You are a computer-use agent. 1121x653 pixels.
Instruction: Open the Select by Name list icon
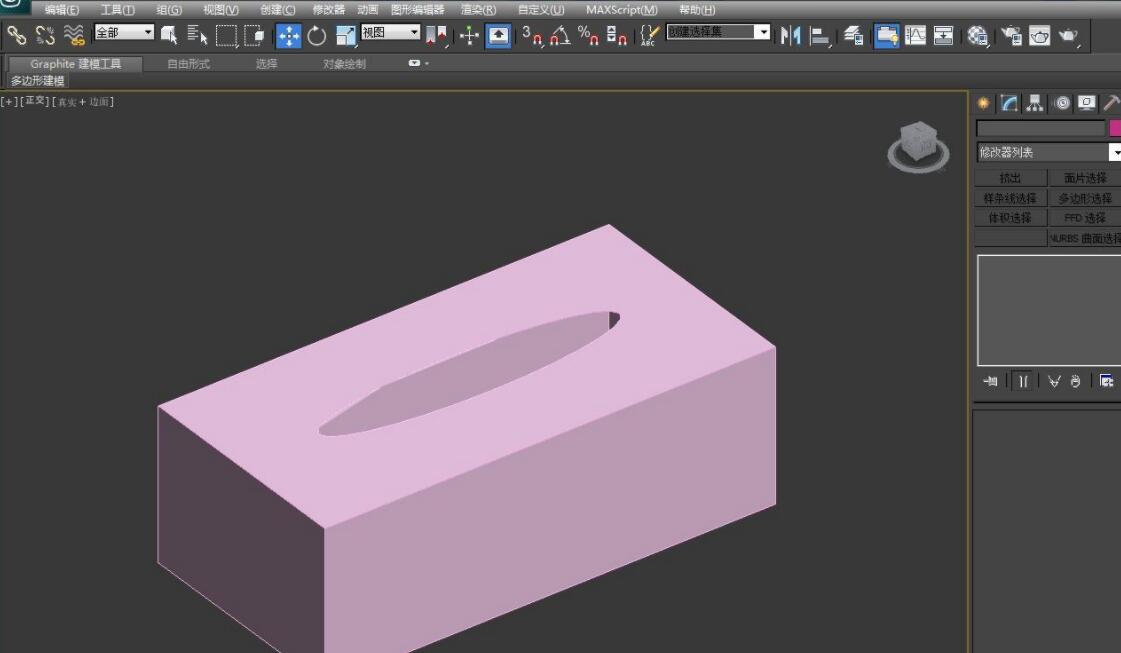(x=197, y=35)
